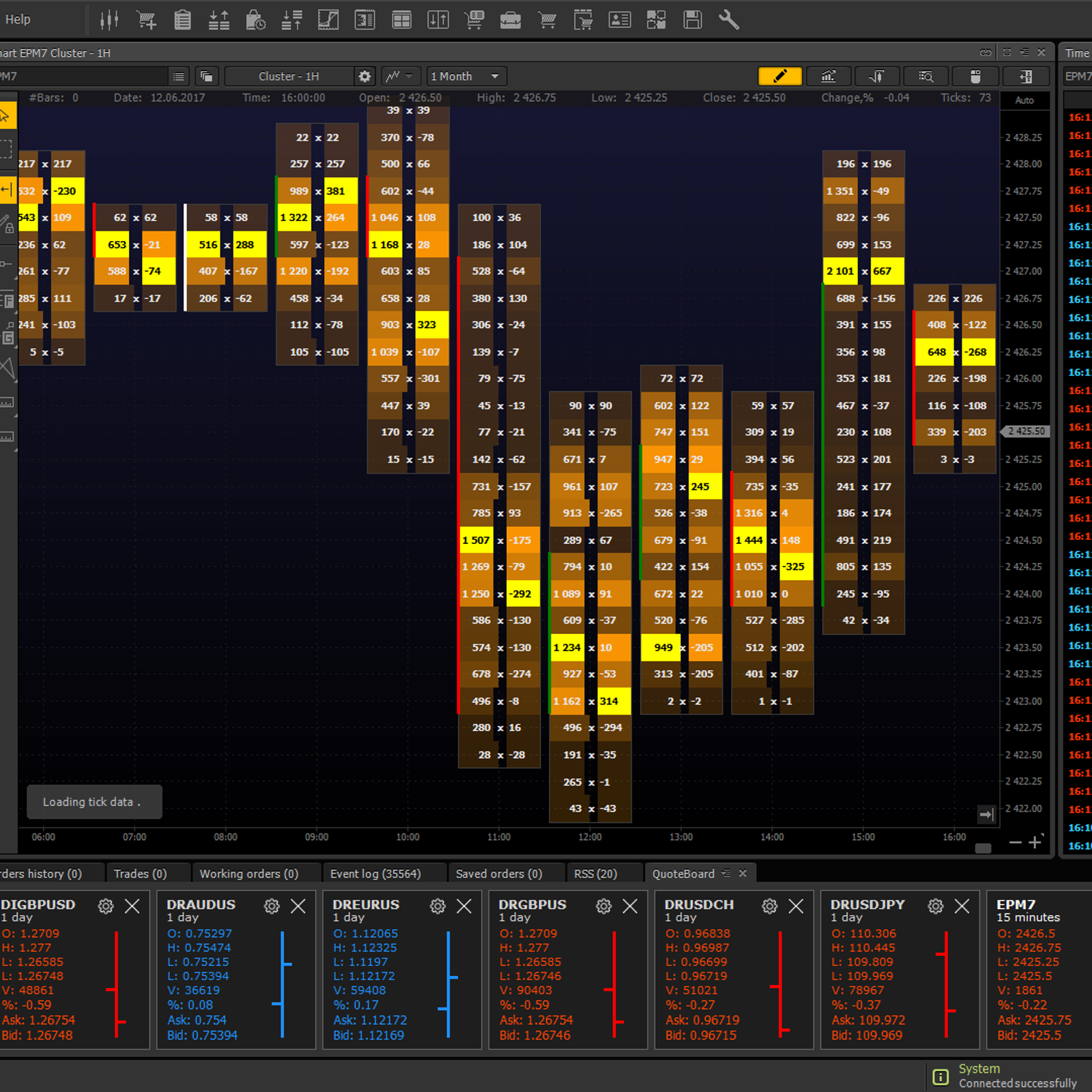Click the plain shopping cart icon
The width and height of the screenshot is (1092, 1092).
(x=547, y=20)
